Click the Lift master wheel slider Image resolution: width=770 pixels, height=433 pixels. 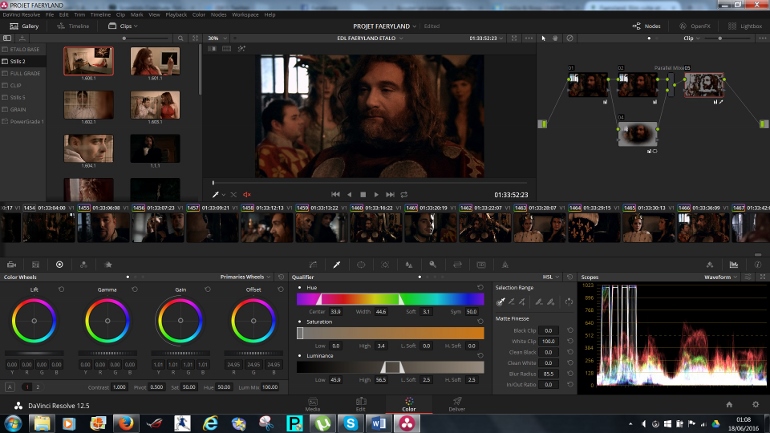[34, 353]
